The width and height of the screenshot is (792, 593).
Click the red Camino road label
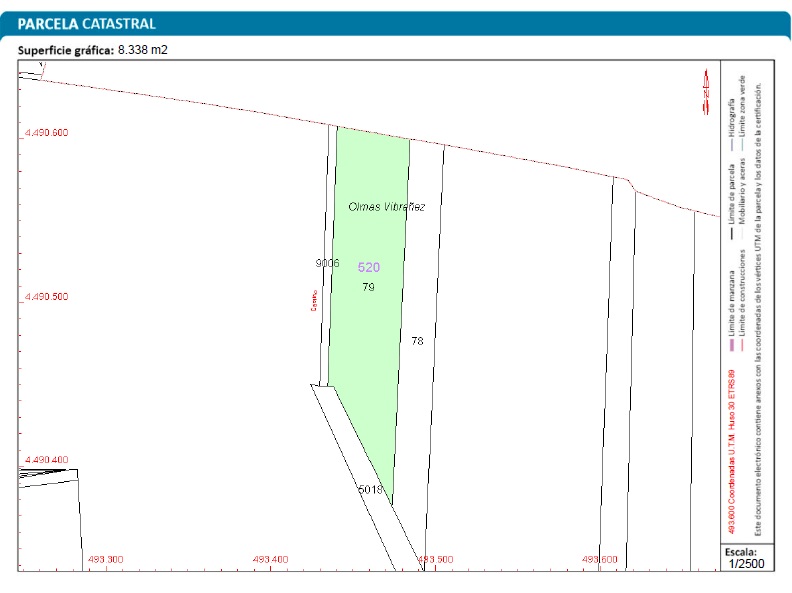click(x=313, y=300)
